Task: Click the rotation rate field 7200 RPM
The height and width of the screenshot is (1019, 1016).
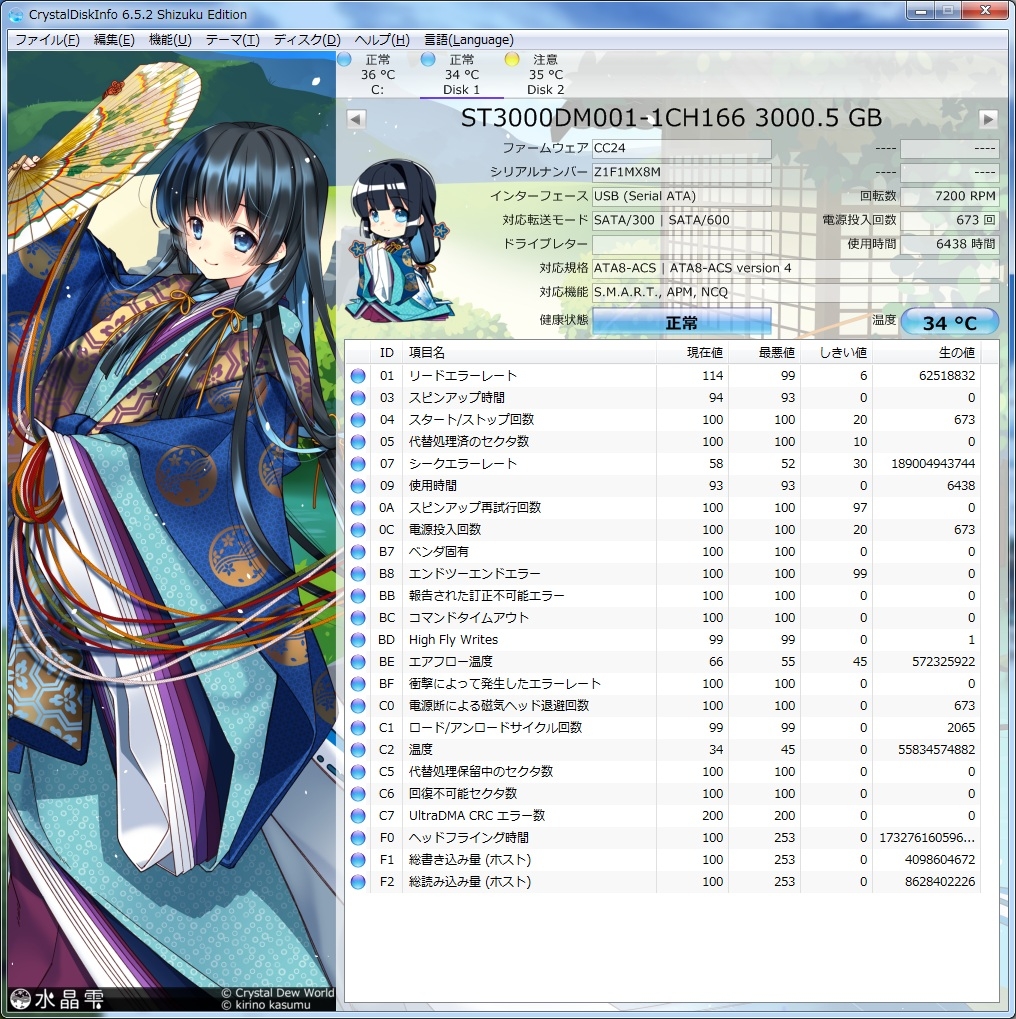Action: point(950,196)
